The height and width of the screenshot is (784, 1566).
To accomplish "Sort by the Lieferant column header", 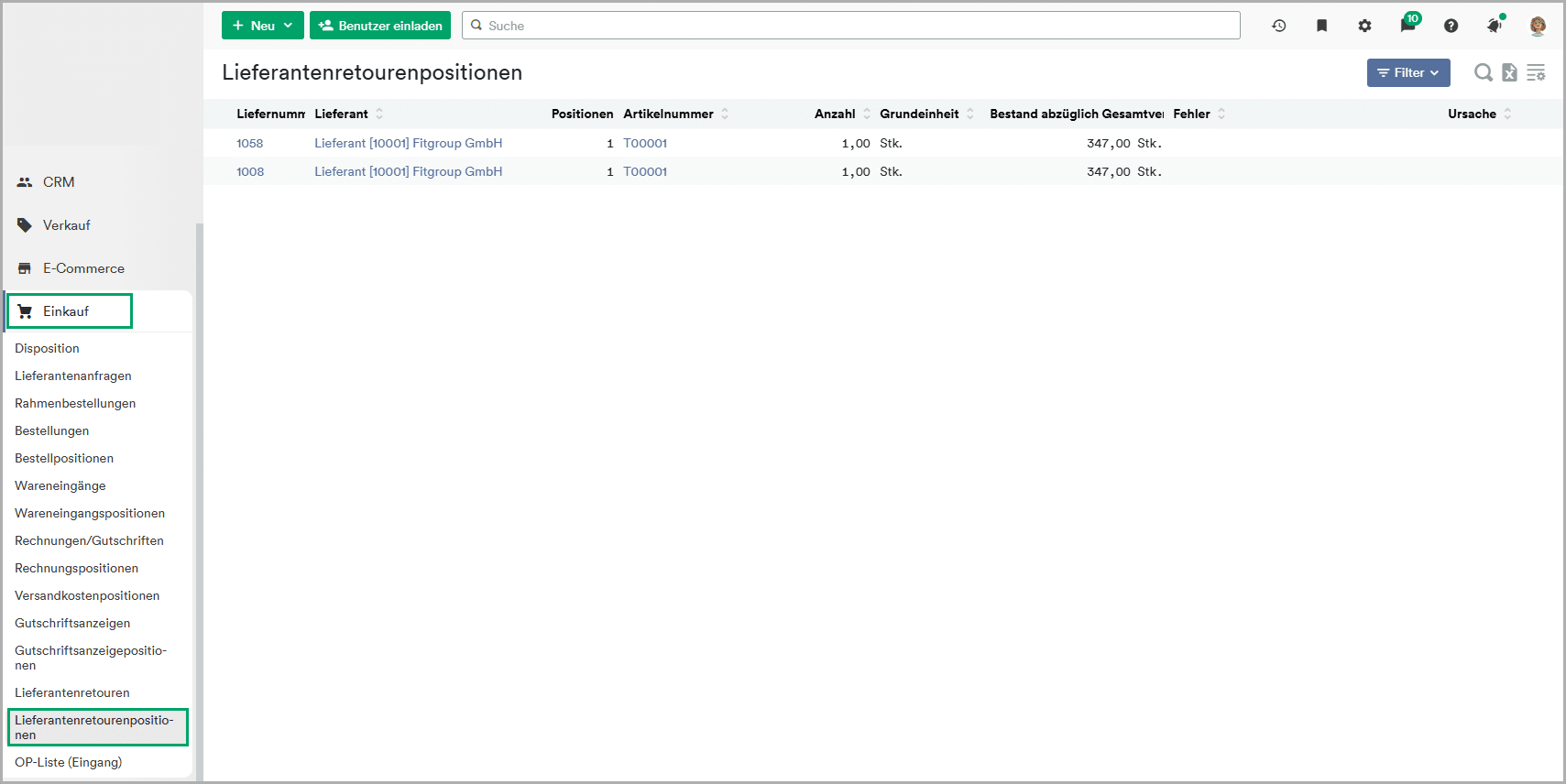I will (x=342, y=114).
